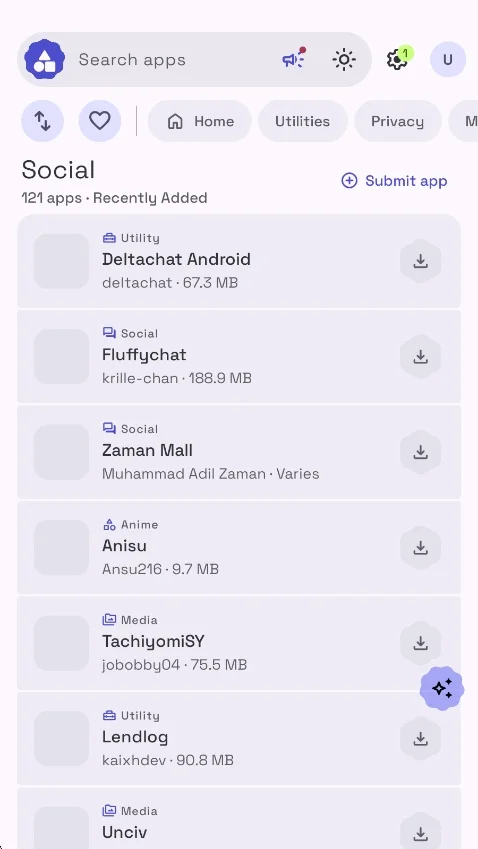Open the sort order arrows button
Screen dimensions: 478x849
point(43,121)
